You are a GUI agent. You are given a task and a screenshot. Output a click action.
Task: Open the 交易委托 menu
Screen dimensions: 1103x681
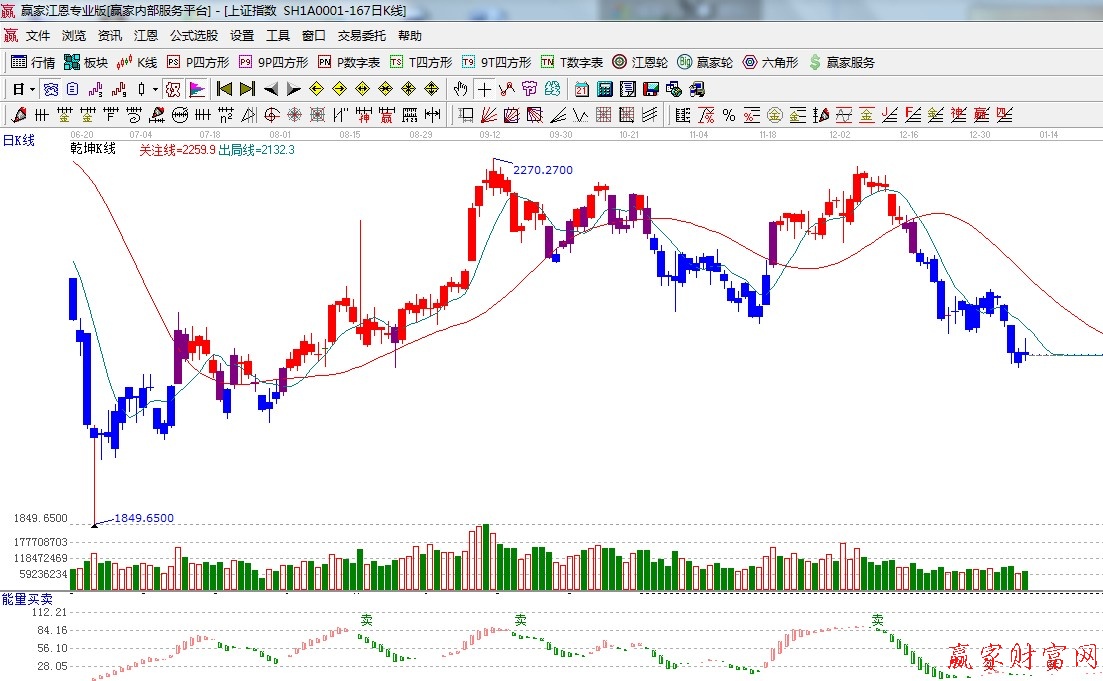361,36
